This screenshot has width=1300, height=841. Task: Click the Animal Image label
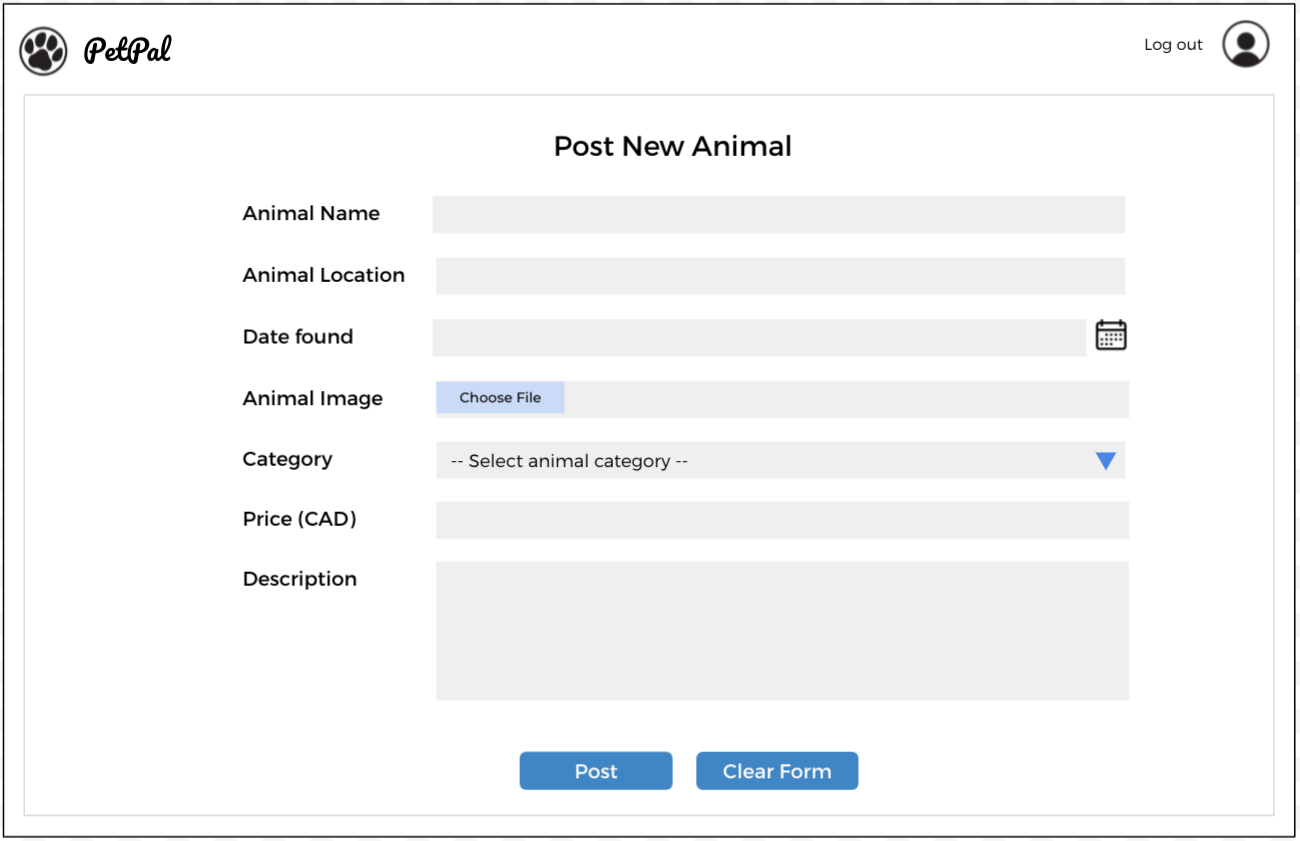tap(313, 399)
